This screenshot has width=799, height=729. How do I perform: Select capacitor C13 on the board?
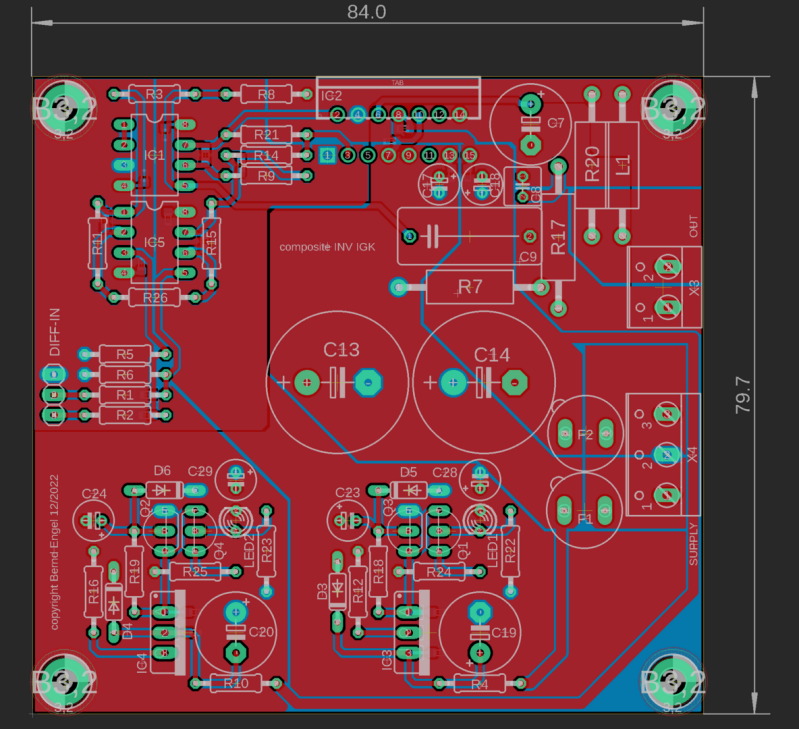337,383
